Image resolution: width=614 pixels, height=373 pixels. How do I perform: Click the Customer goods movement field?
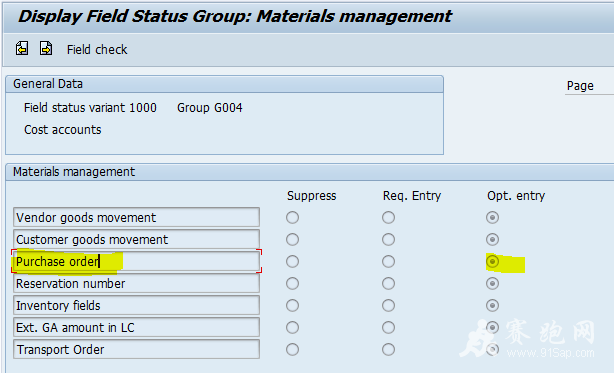[x=136, y=239]
